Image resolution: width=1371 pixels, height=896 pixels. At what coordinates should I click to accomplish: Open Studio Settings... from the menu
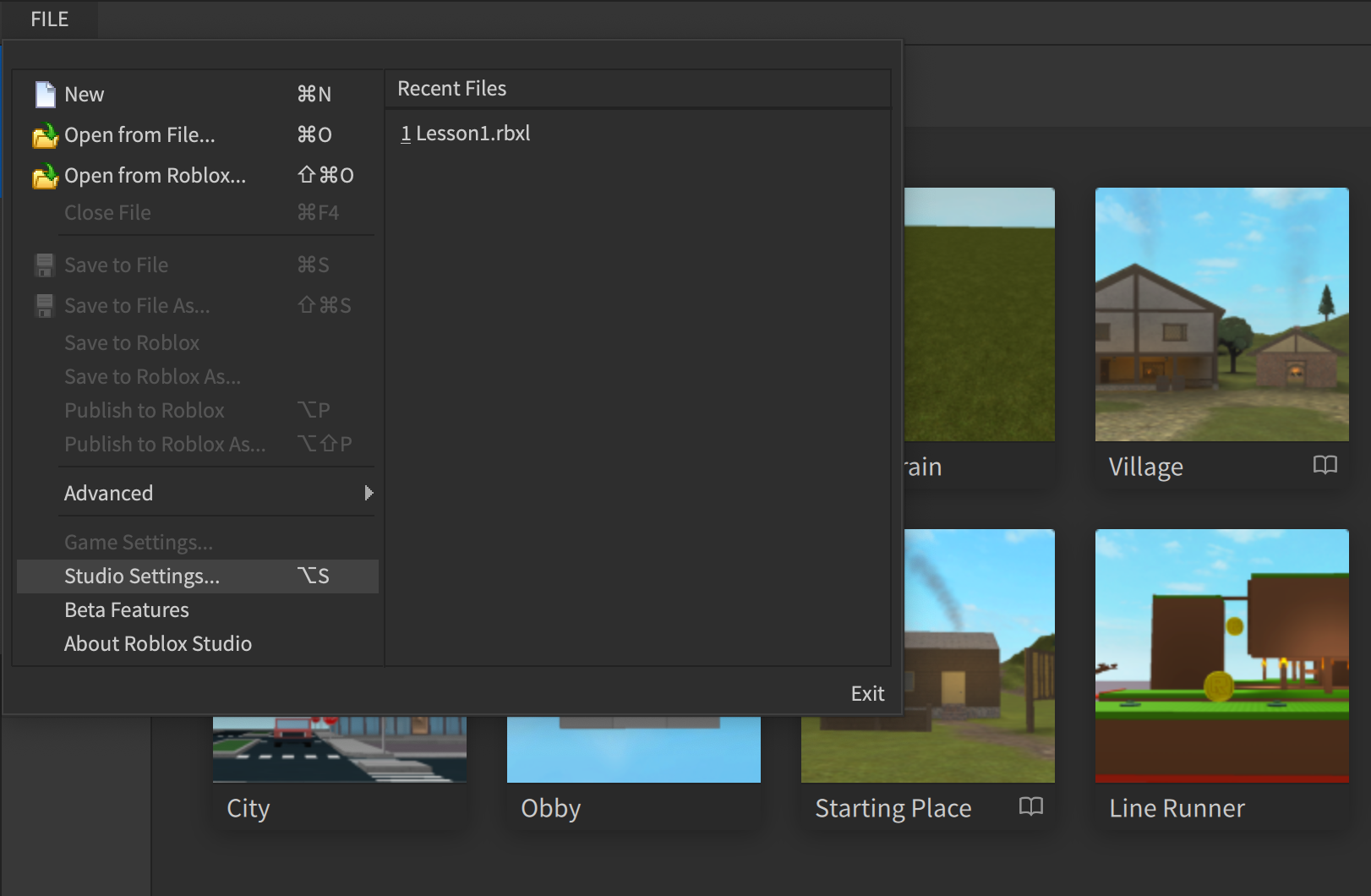(198, 576)
